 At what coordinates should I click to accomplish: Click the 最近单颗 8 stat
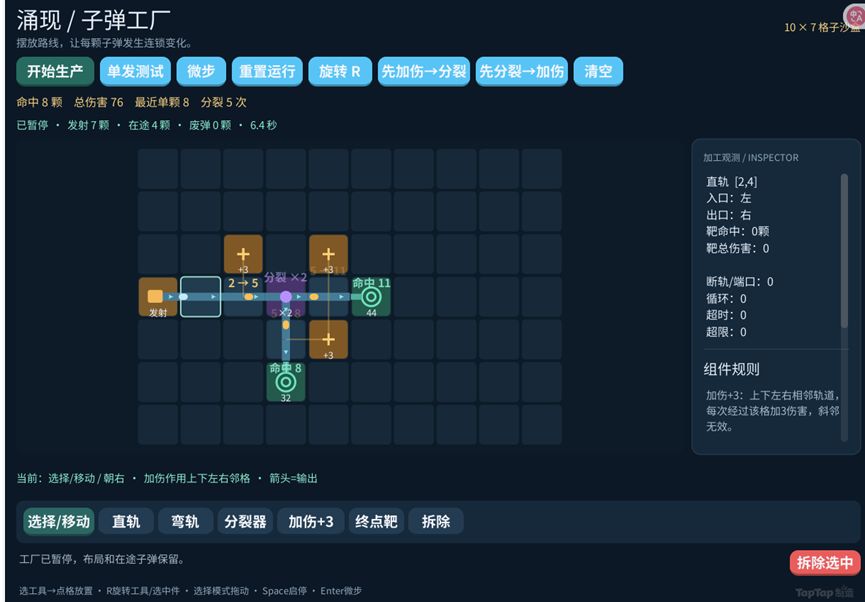162,102
